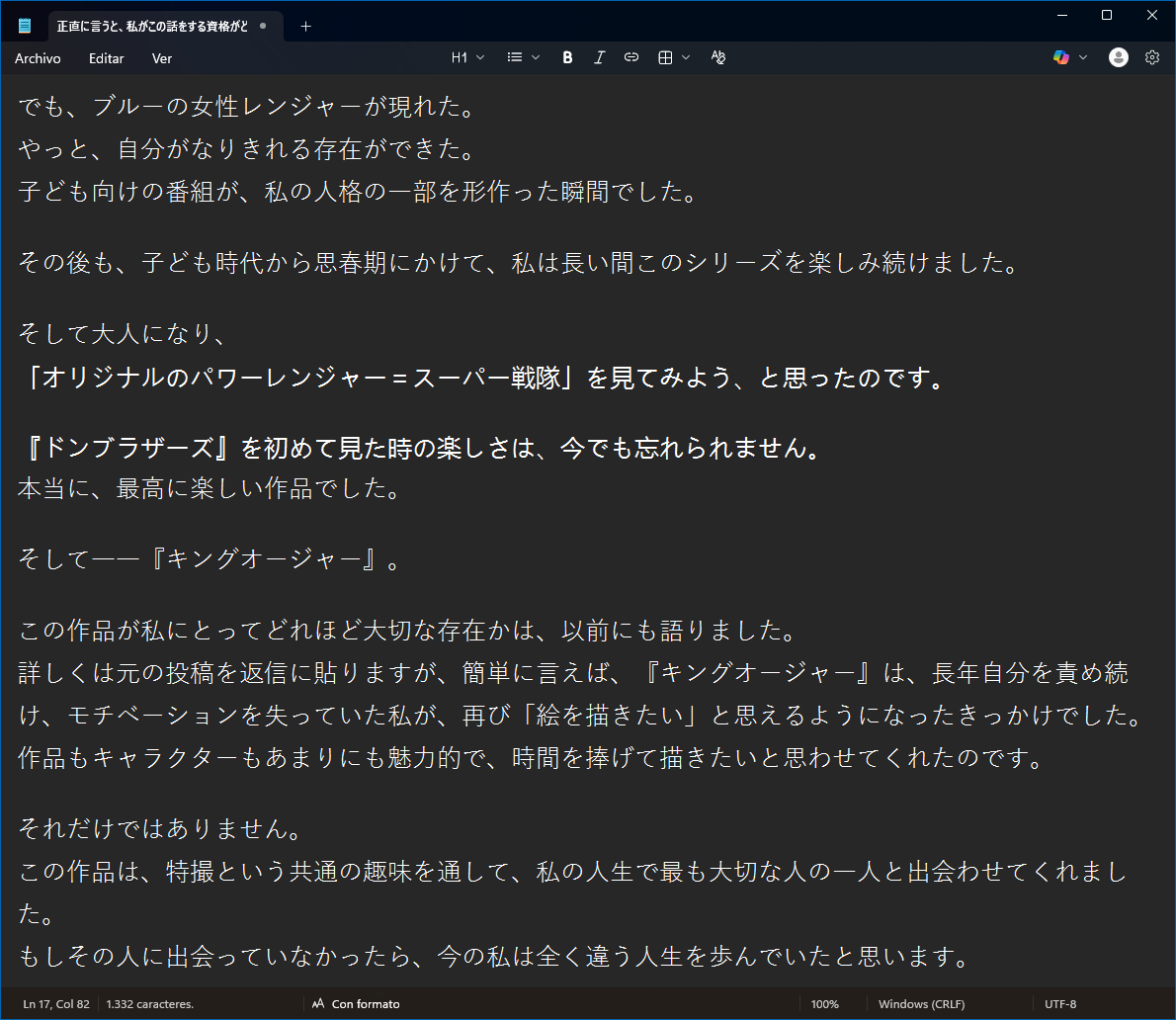Open a new tab with the plus button
The image size is (1176, 1020).
305,28
